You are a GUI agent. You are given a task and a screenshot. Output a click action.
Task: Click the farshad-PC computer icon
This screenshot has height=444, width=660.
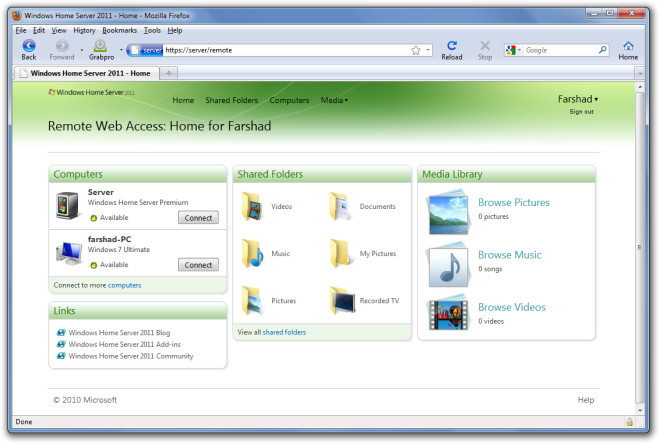69,253
